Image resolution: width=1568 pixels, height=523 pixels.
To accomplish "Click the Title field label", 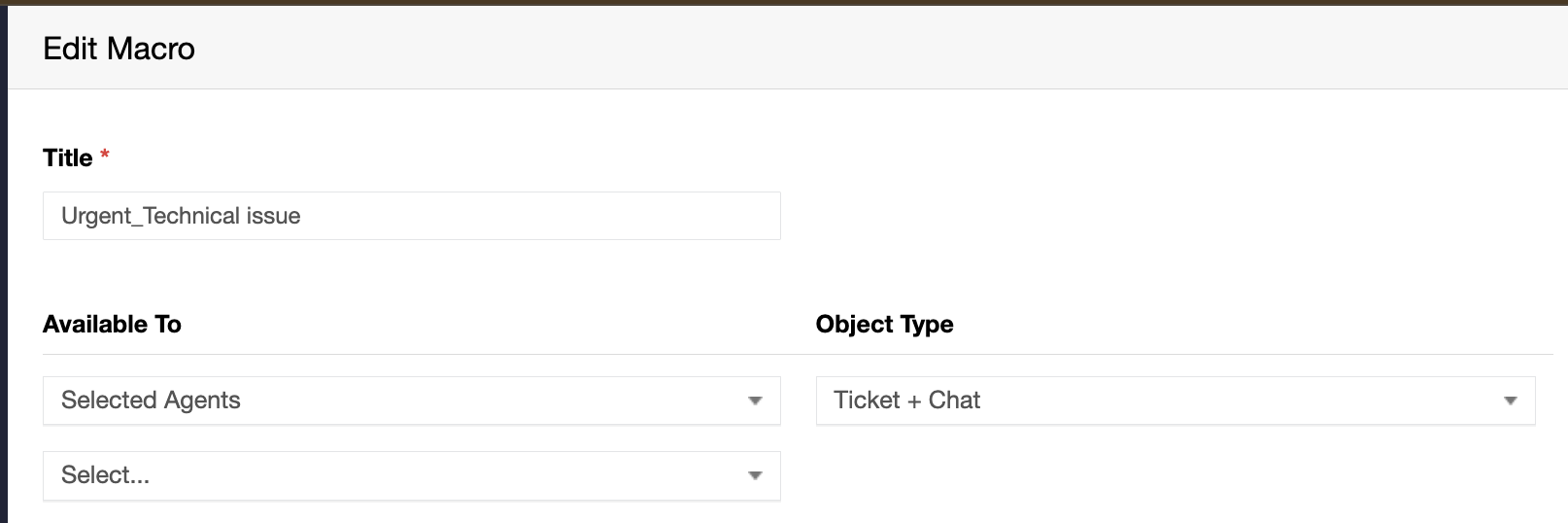I will pos(68,157).
